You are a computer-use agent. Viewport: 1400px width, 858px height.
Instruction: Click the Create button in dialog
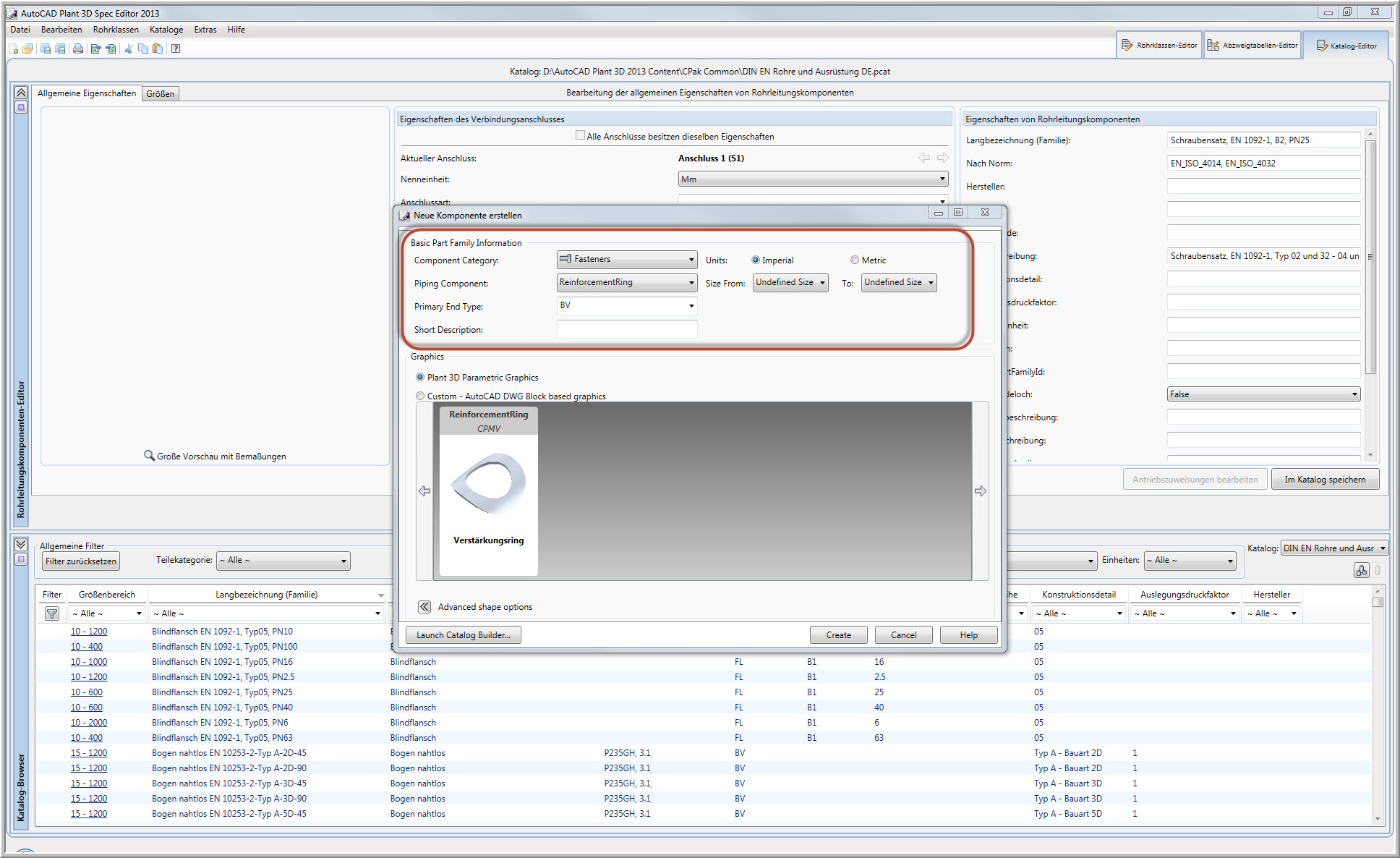(839, 634)
